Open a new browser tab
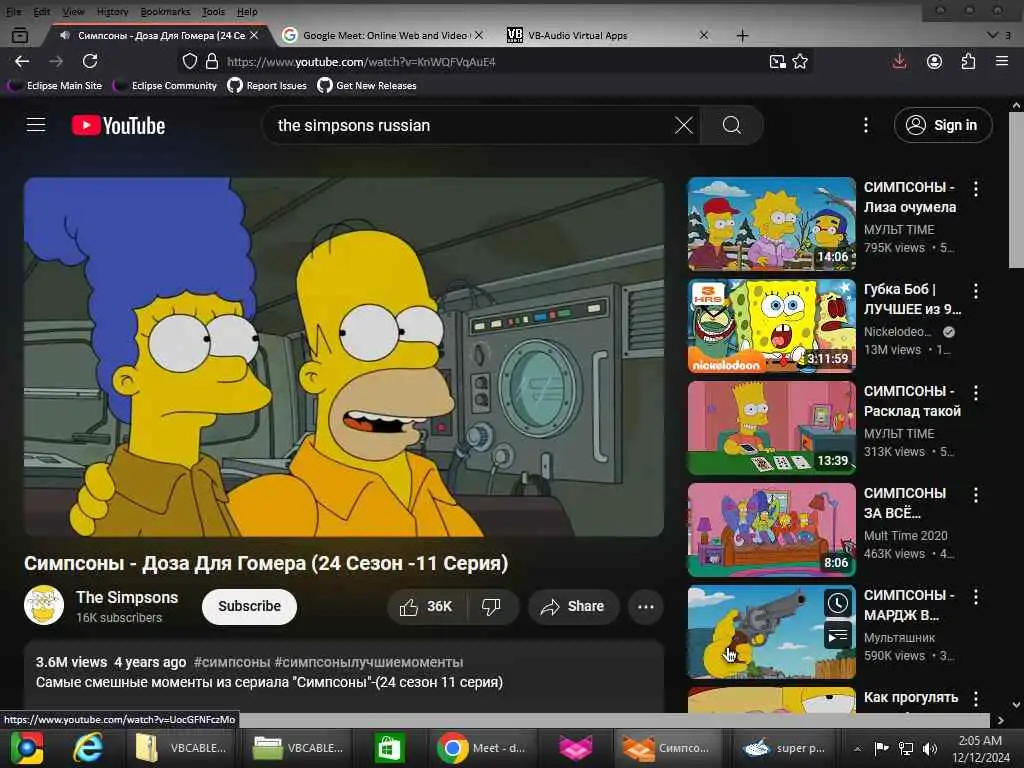Viewport: 1024px width, 768px height. click(x=743, y=35)
